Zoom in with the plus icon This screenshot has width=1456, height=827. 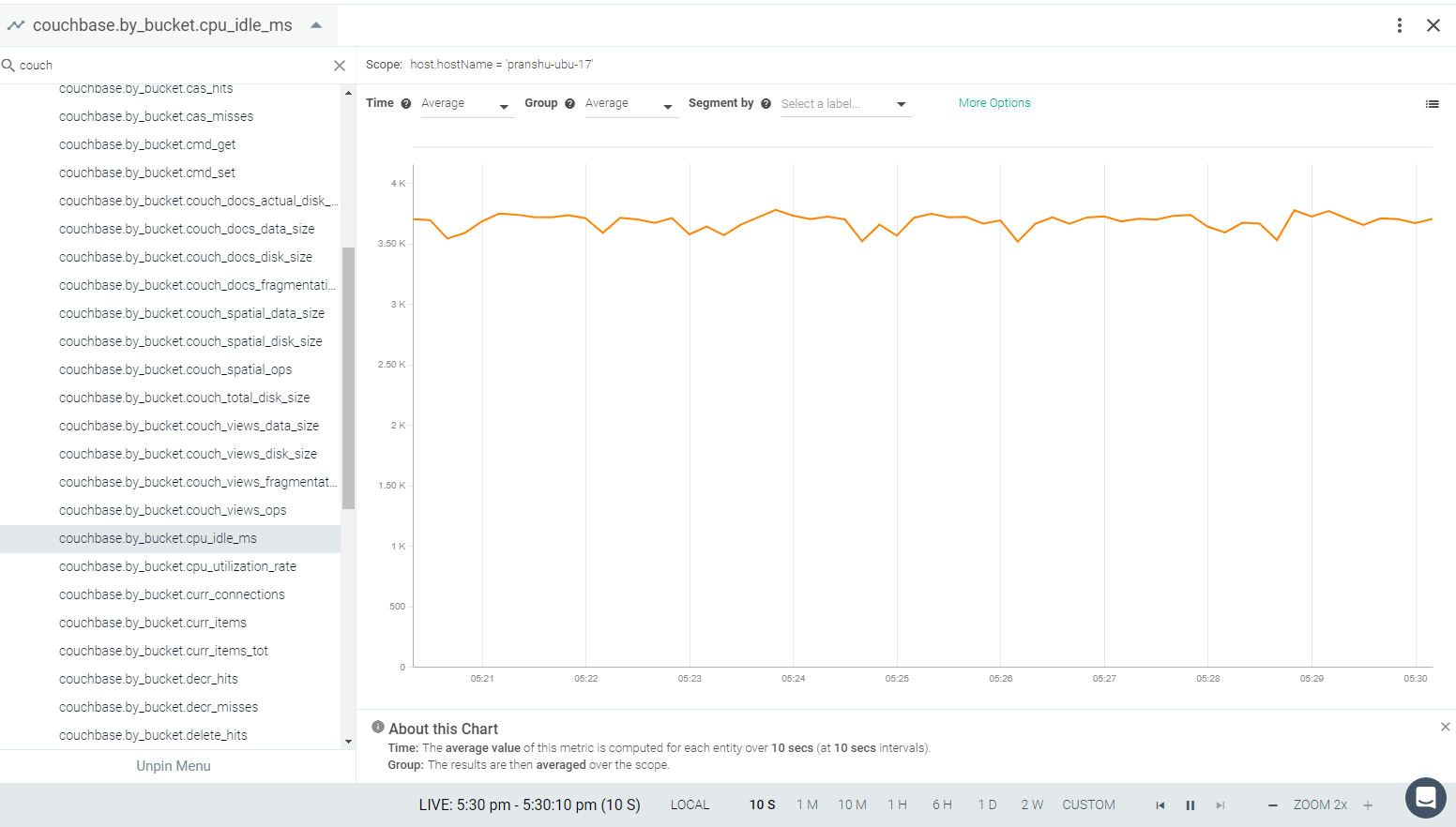click(1368, 805)
